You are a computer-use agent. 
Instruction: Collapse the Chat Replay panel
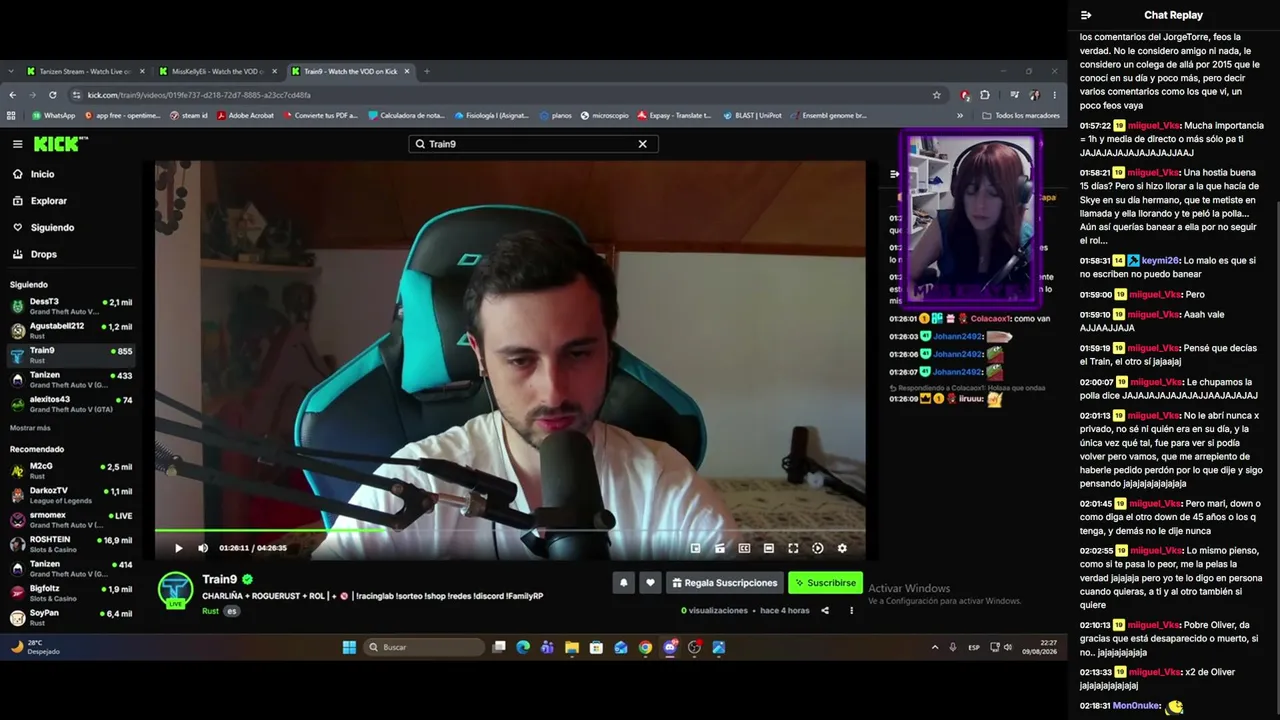(x=1086, y=15)
